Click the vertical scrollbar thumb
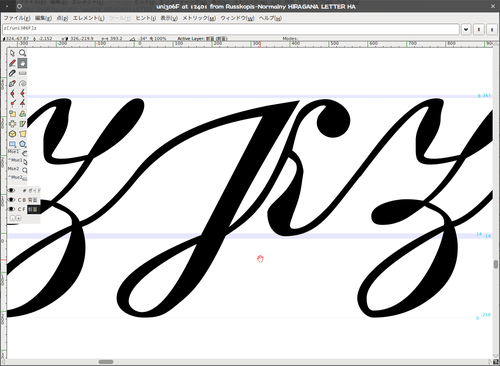 496,264
